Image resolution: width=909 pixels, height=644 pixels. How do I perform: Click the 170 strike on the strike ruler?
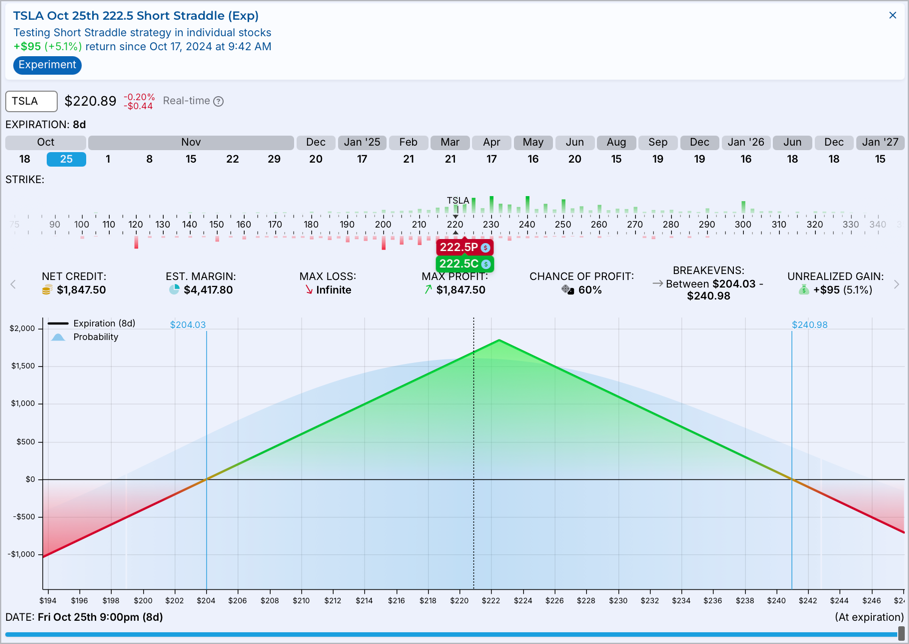click(275, 225)
